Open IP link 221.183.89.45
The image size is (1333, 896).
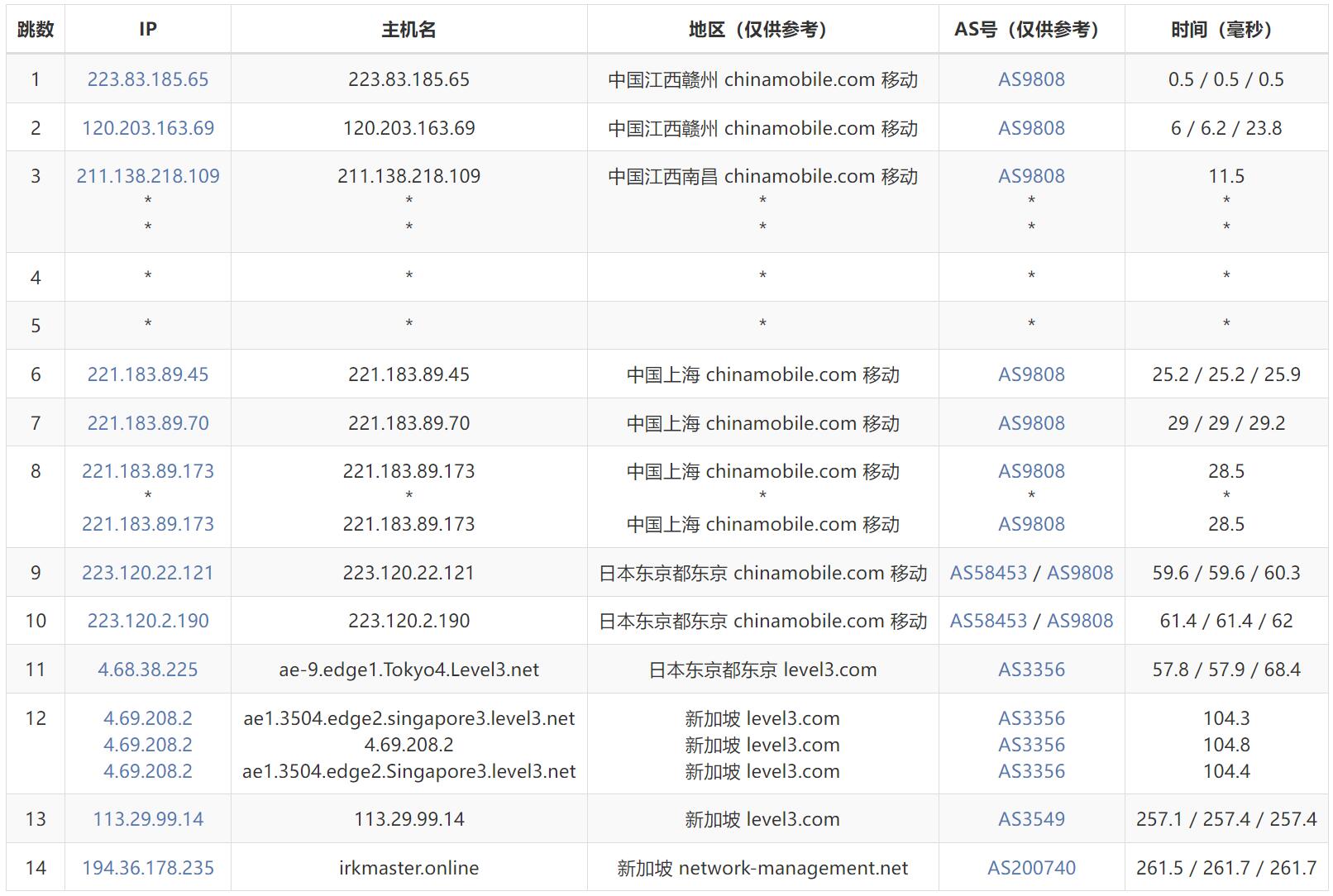148,374
